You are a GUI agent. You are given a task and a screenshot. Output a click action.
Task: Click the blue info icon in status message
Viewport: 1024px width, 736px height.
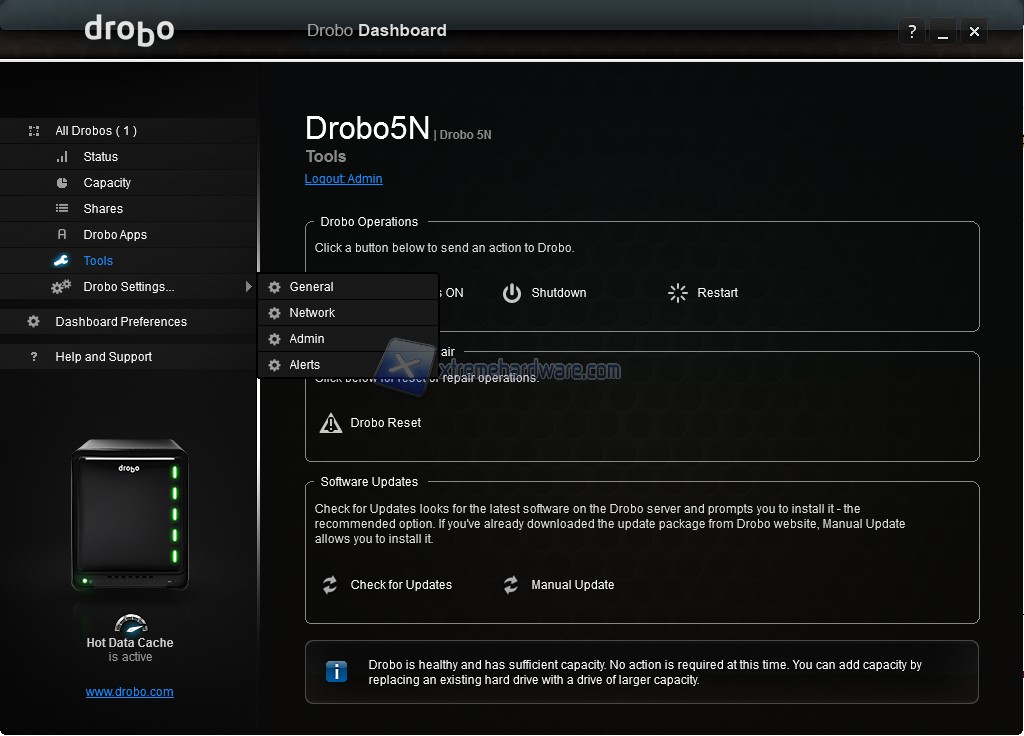coord(337,671)
